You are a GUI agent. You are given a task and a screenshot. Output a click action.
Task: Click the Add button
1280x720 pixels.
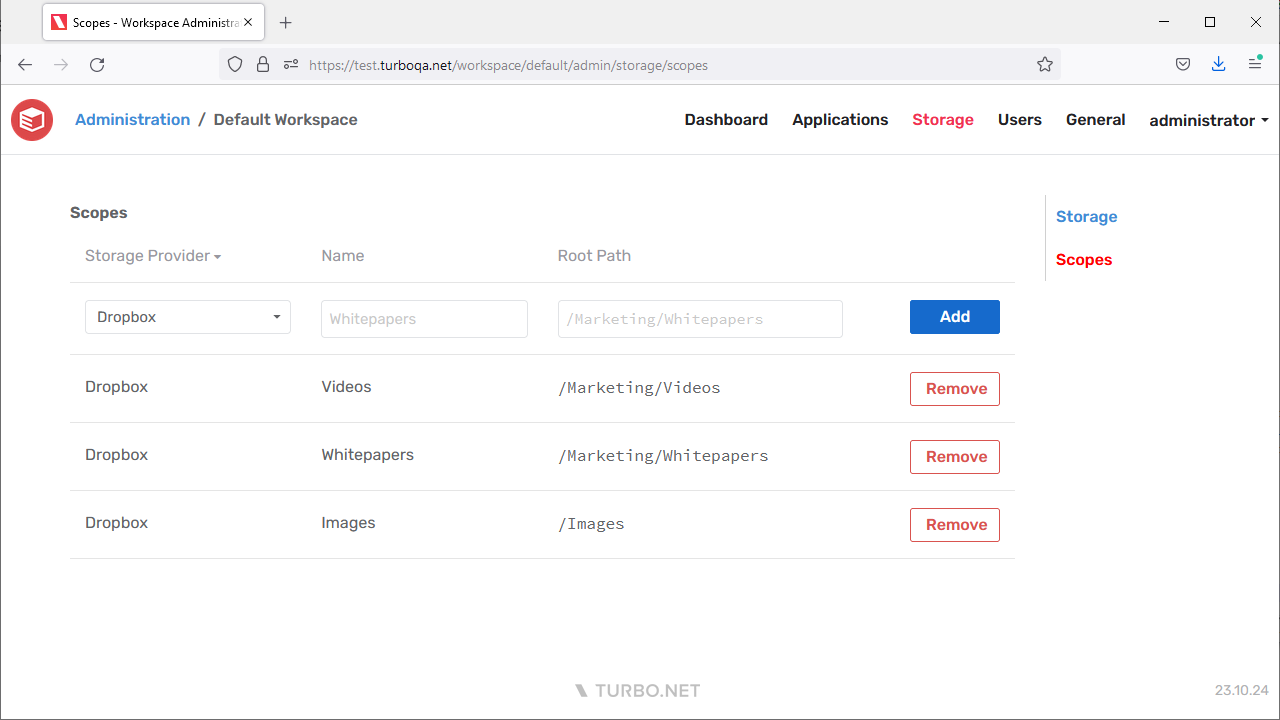[954, 316]
